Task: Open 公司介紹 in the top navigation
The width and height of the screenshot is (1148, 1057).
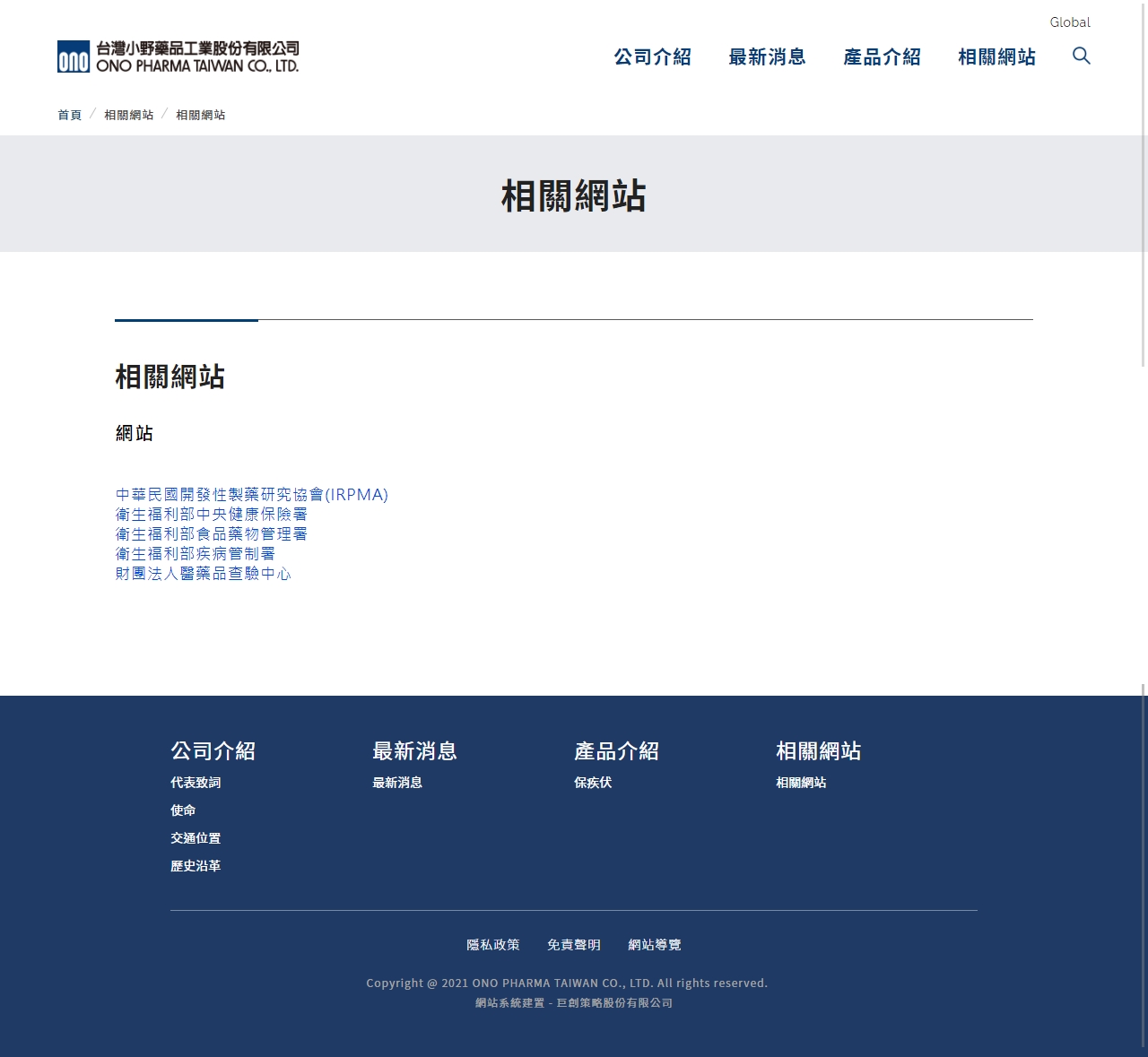Action: [x=653, y=57]
